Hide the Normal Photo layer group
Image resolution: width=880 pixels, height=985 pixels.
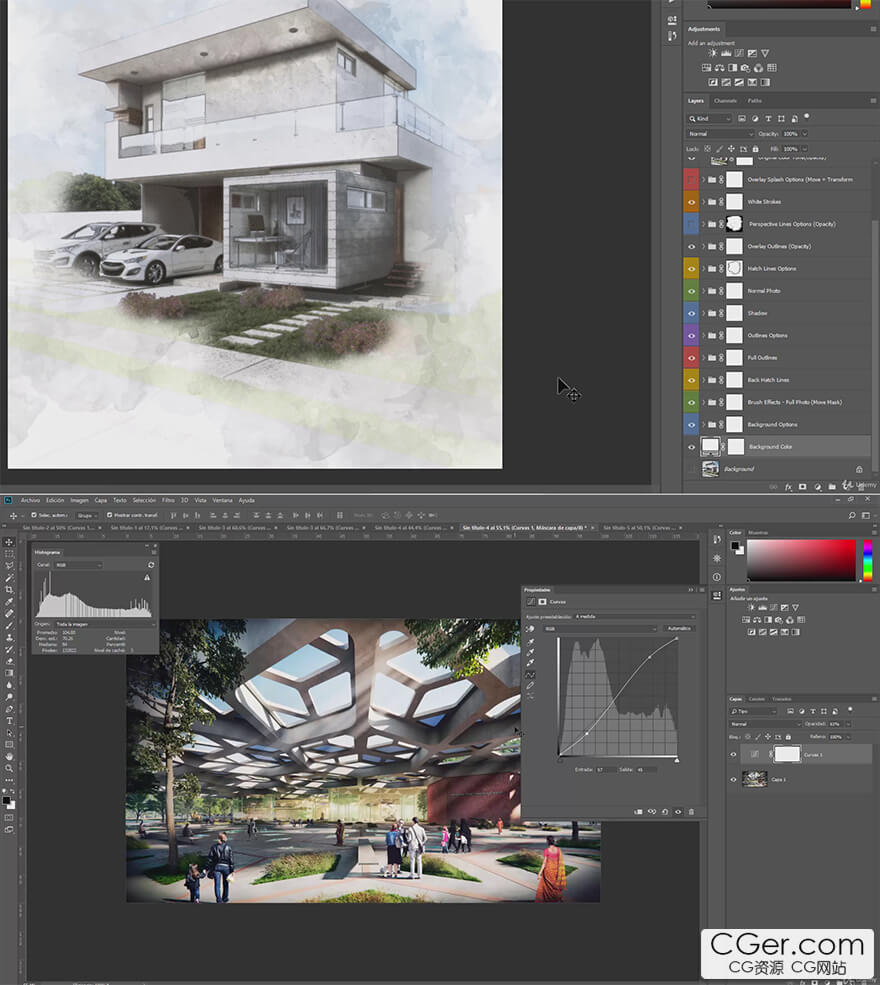tap(692, 291)
